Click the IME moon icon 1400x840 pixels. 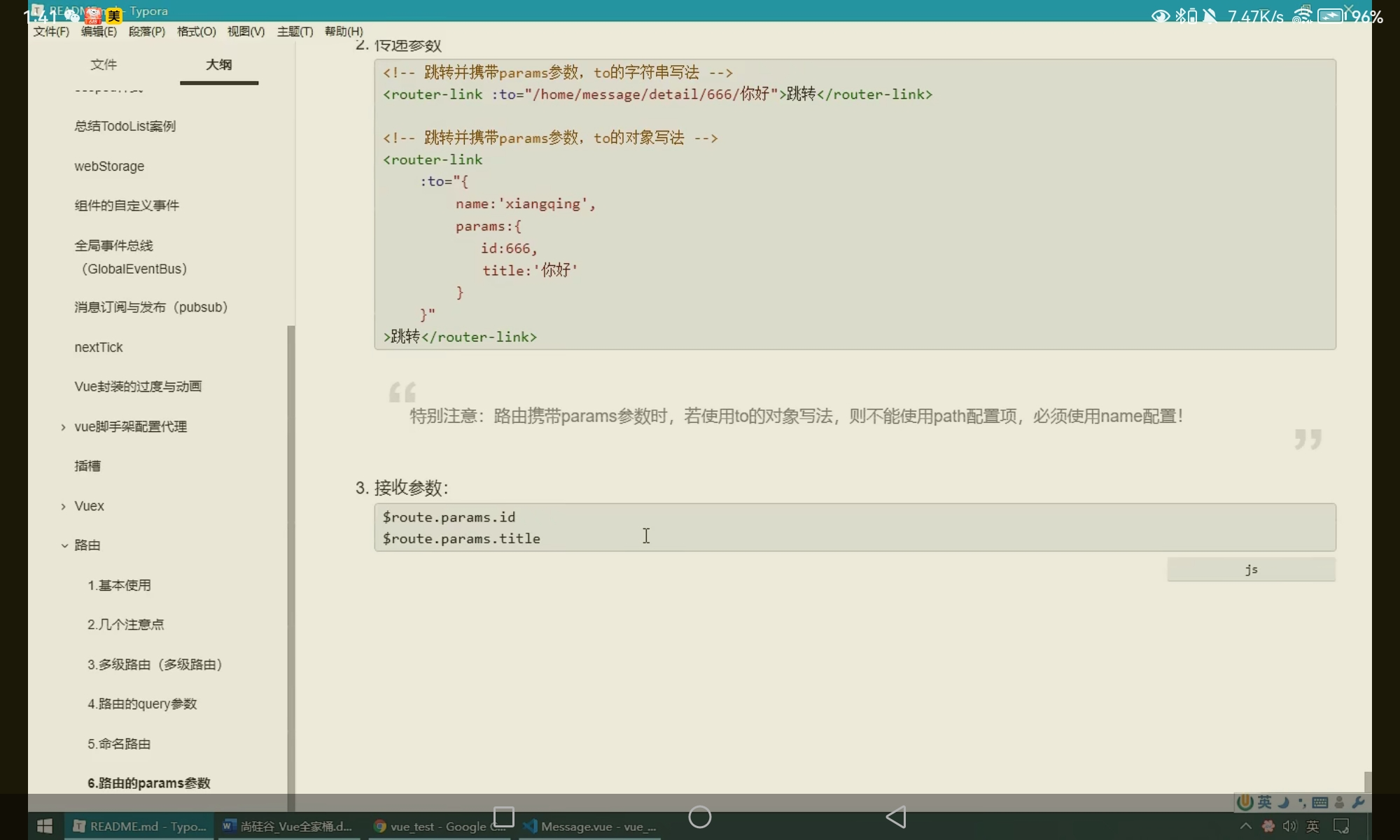pyautogui.click(x=1284, y=802)
